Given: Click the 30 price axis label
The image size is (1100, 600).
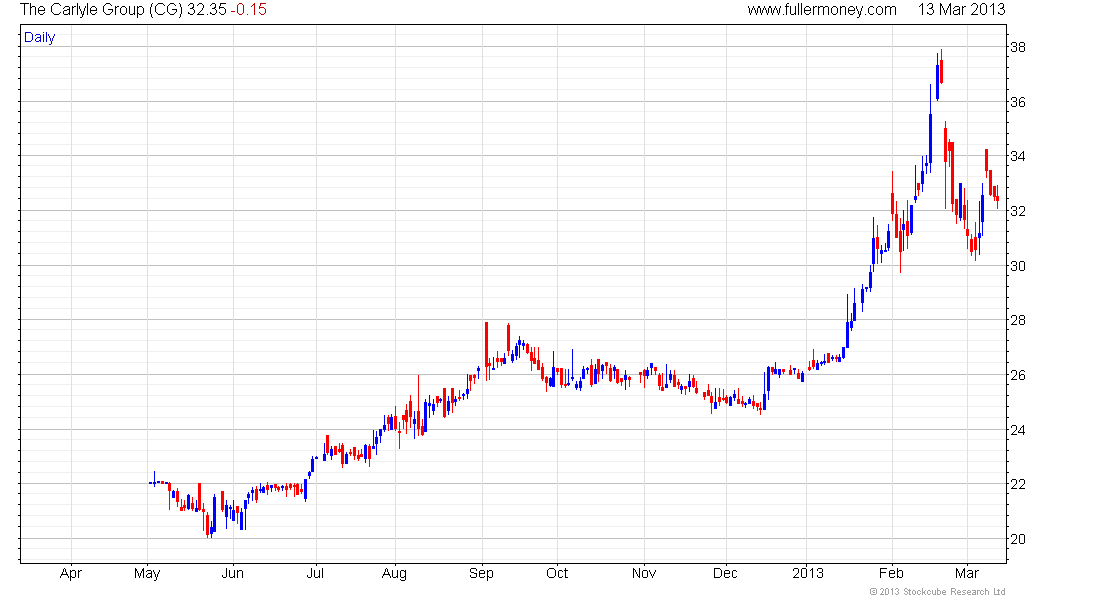Looking at the screenshot, I should coord(1017,266).
